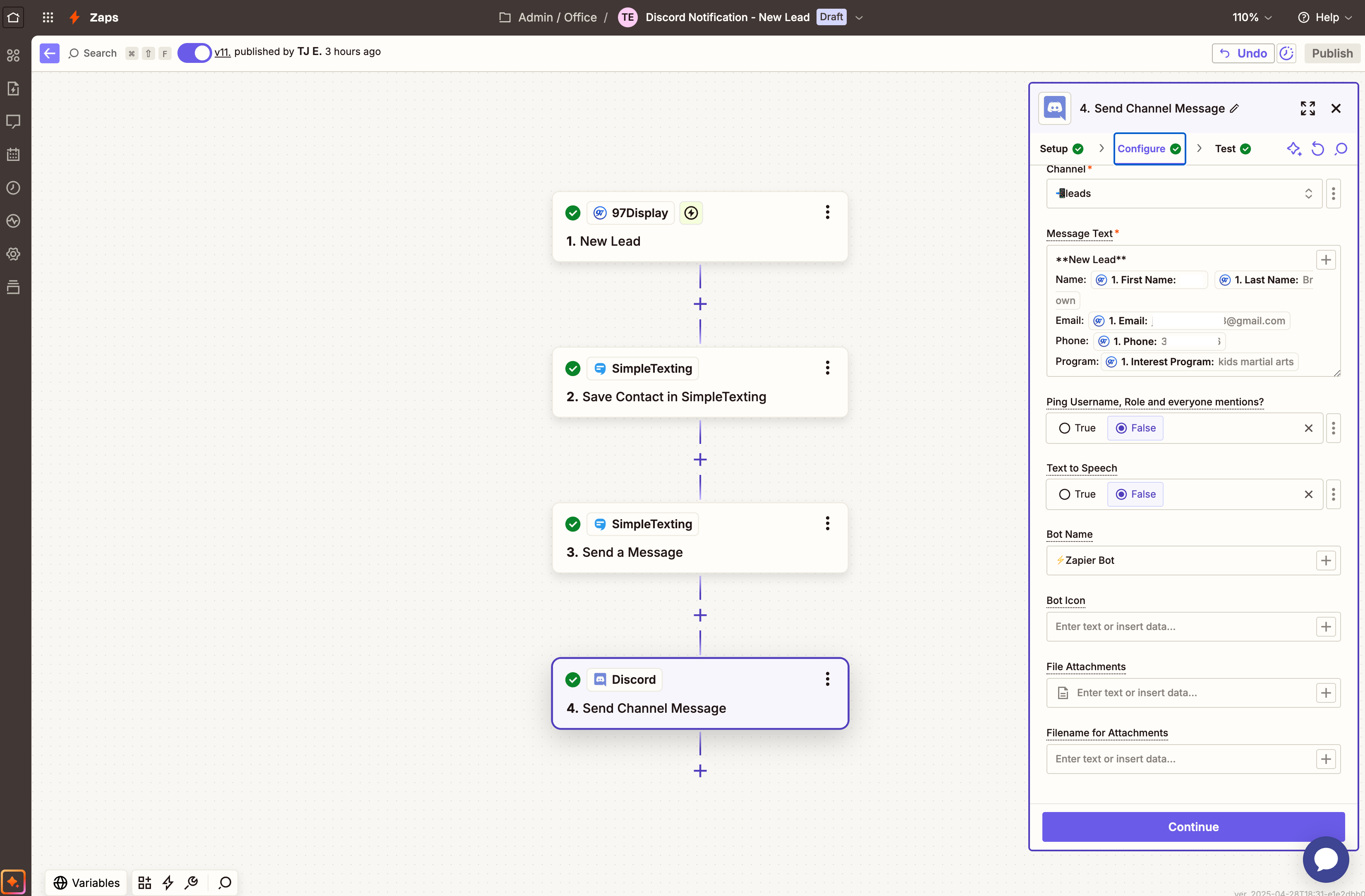Click Search in the editor toolbar

(92, 53)
